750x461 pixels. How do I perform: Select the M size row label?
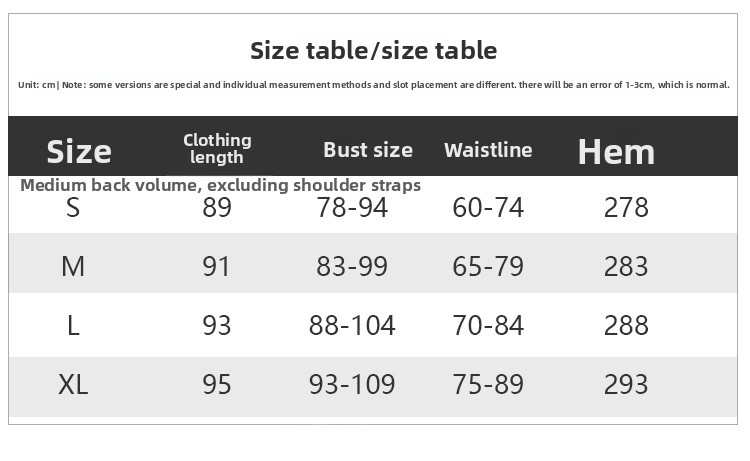point(73,266)
